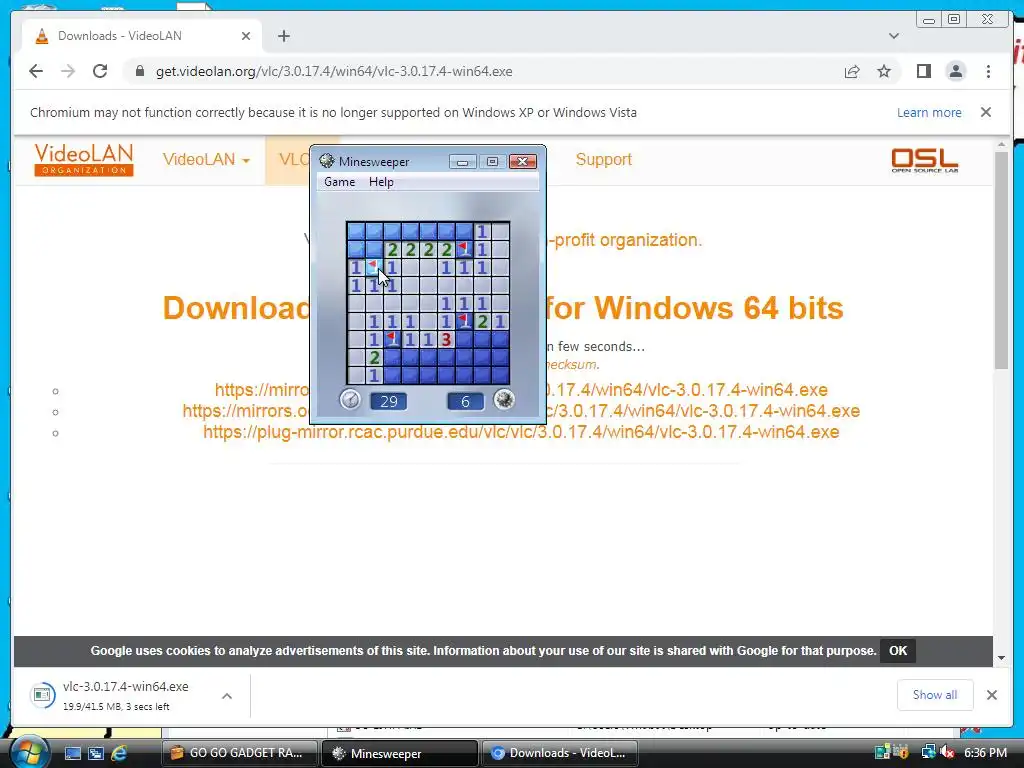Switch to Minesweeper taskbar button
The image size is (1024, 768).
point(400,753)
